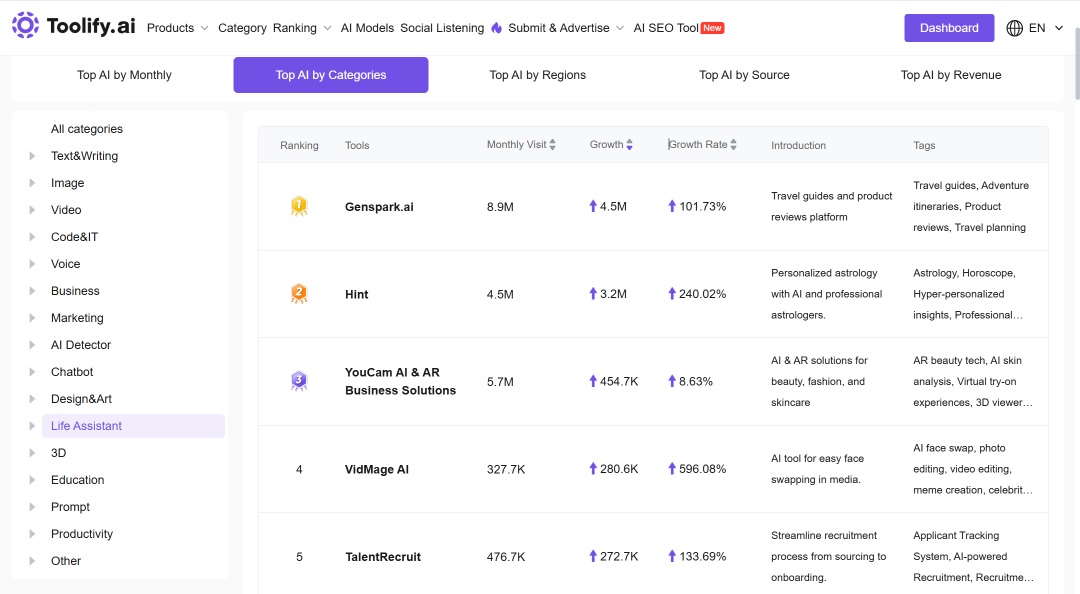Sort by Monthly Visit arrows icon

(x=552, y=145)
